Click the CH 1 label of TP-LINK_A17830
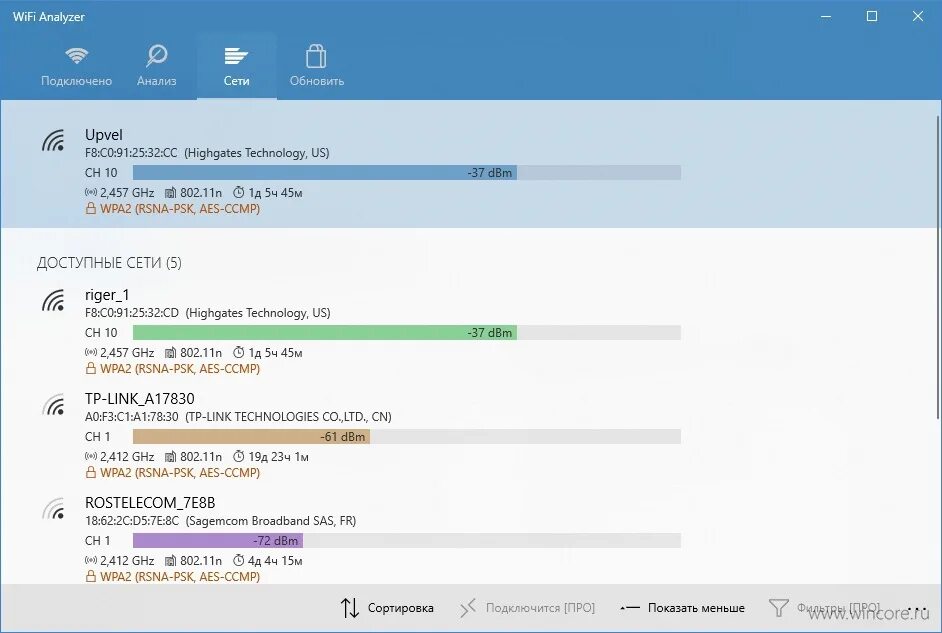 97,437
